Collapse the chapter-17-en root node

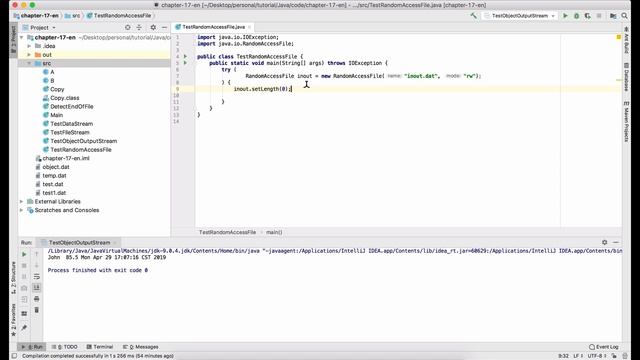coord(21,38)
